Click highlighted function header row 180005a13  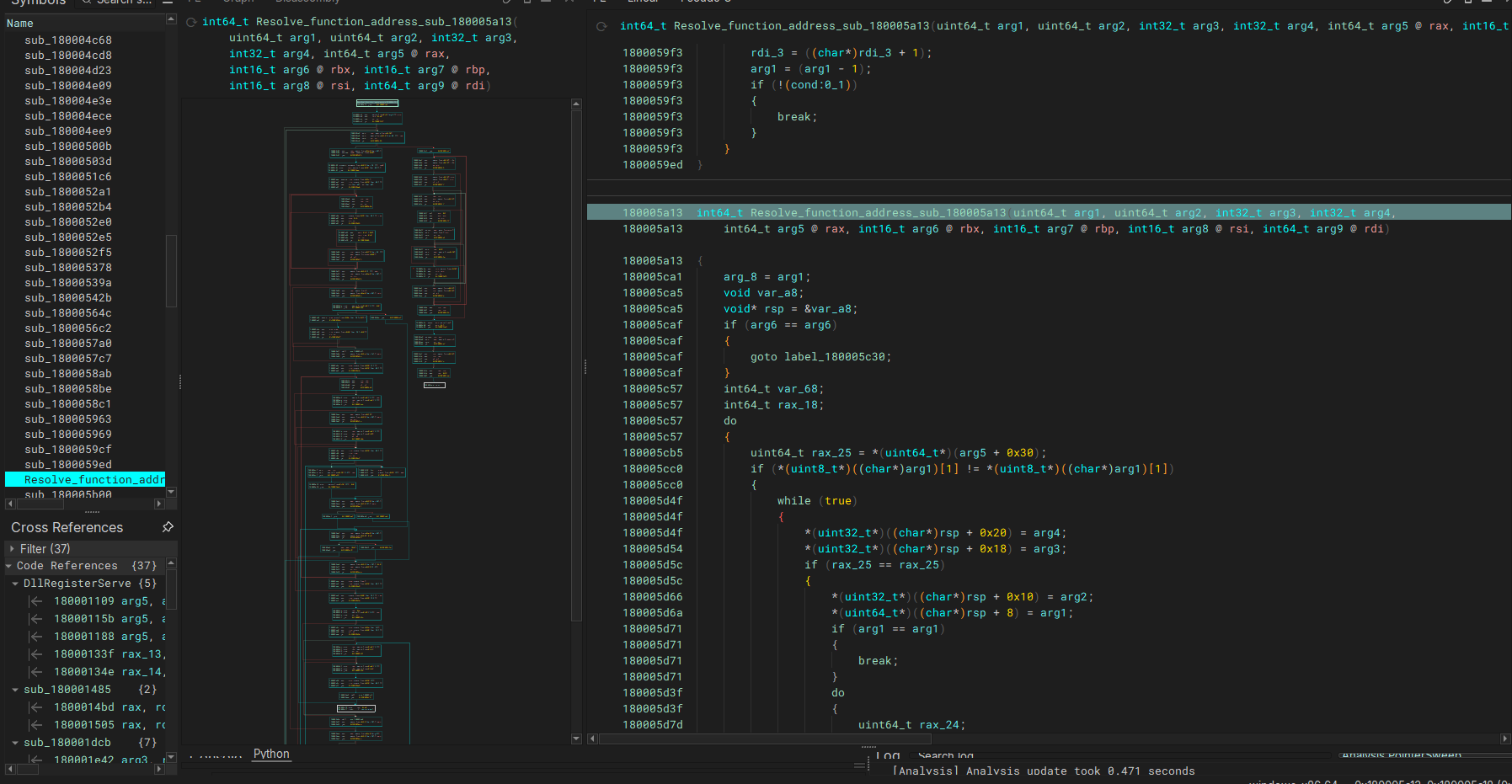[1049, 213]
